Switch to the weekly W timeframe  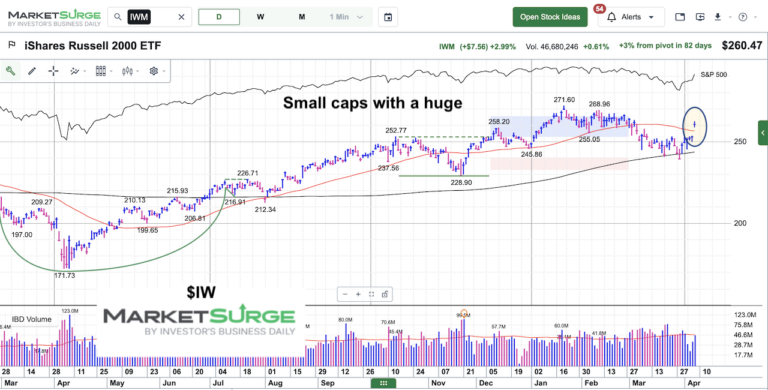pyautogui.click(x=261, y=17)
